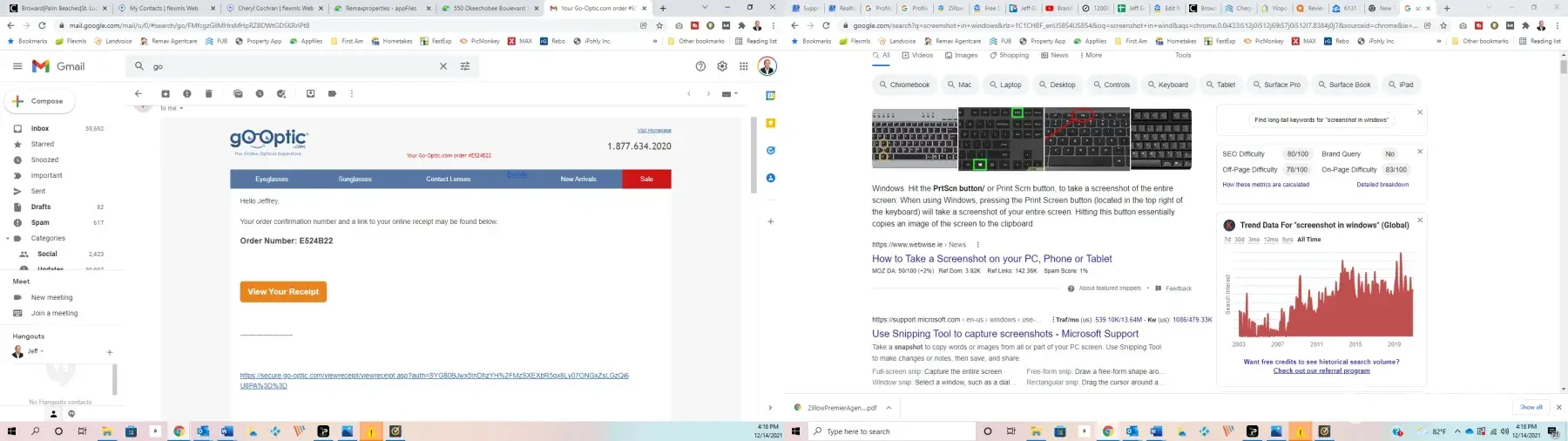Report this email as spam
This screenshot has height=441, width=1568.
tap(187, 93)
